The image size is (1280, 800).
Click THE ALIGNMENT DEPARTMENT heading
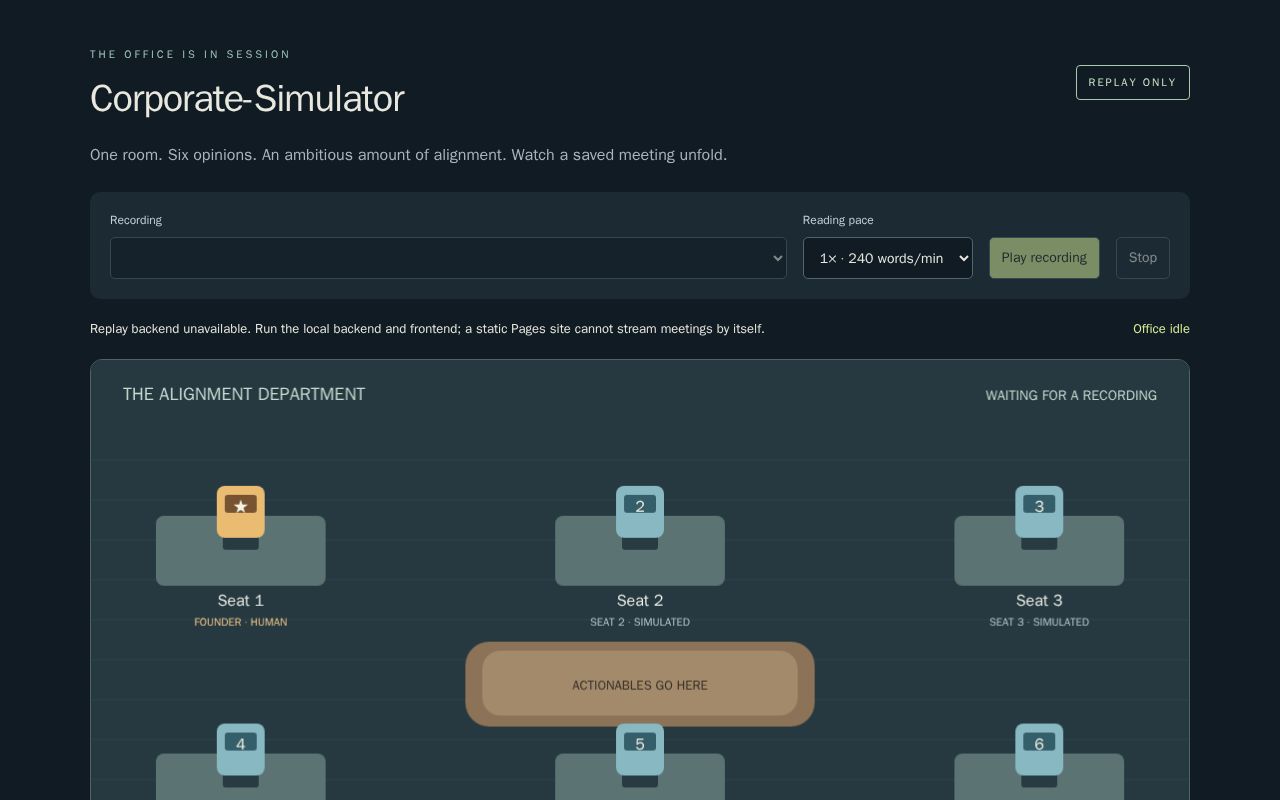coord(244,394)
